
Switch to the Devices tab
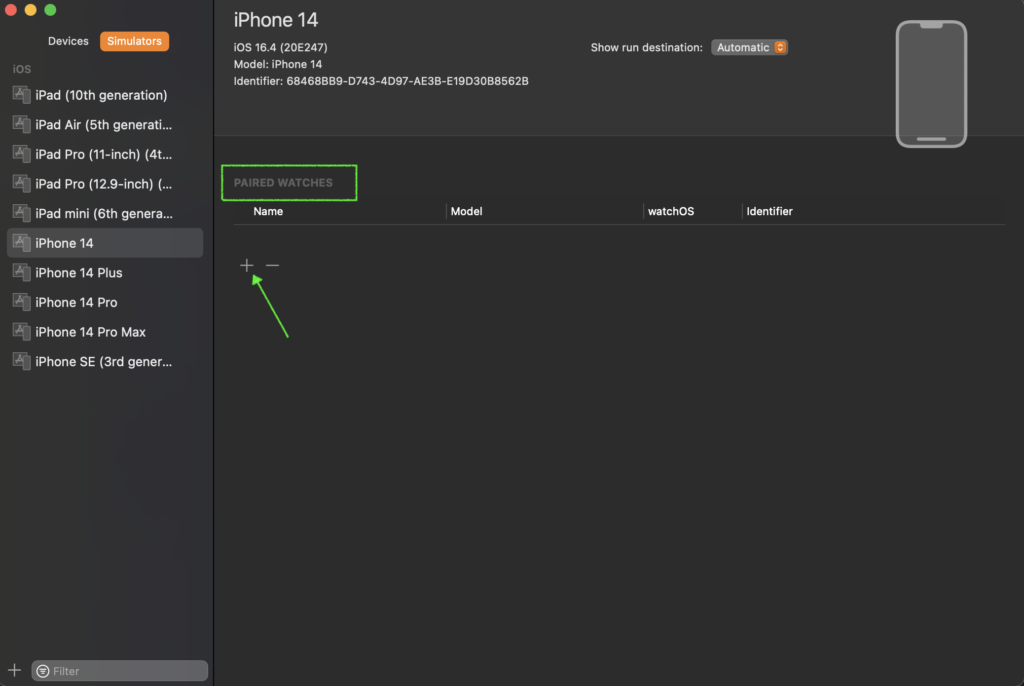click(68, 41)
